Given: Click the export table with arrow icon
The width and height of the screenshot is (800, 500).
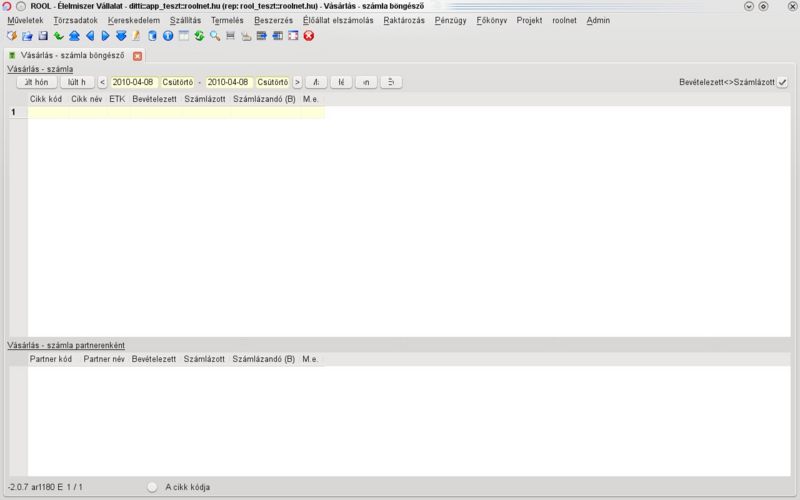Looking at the screenshot, I should pyautogui.click(x=262, y=36).
